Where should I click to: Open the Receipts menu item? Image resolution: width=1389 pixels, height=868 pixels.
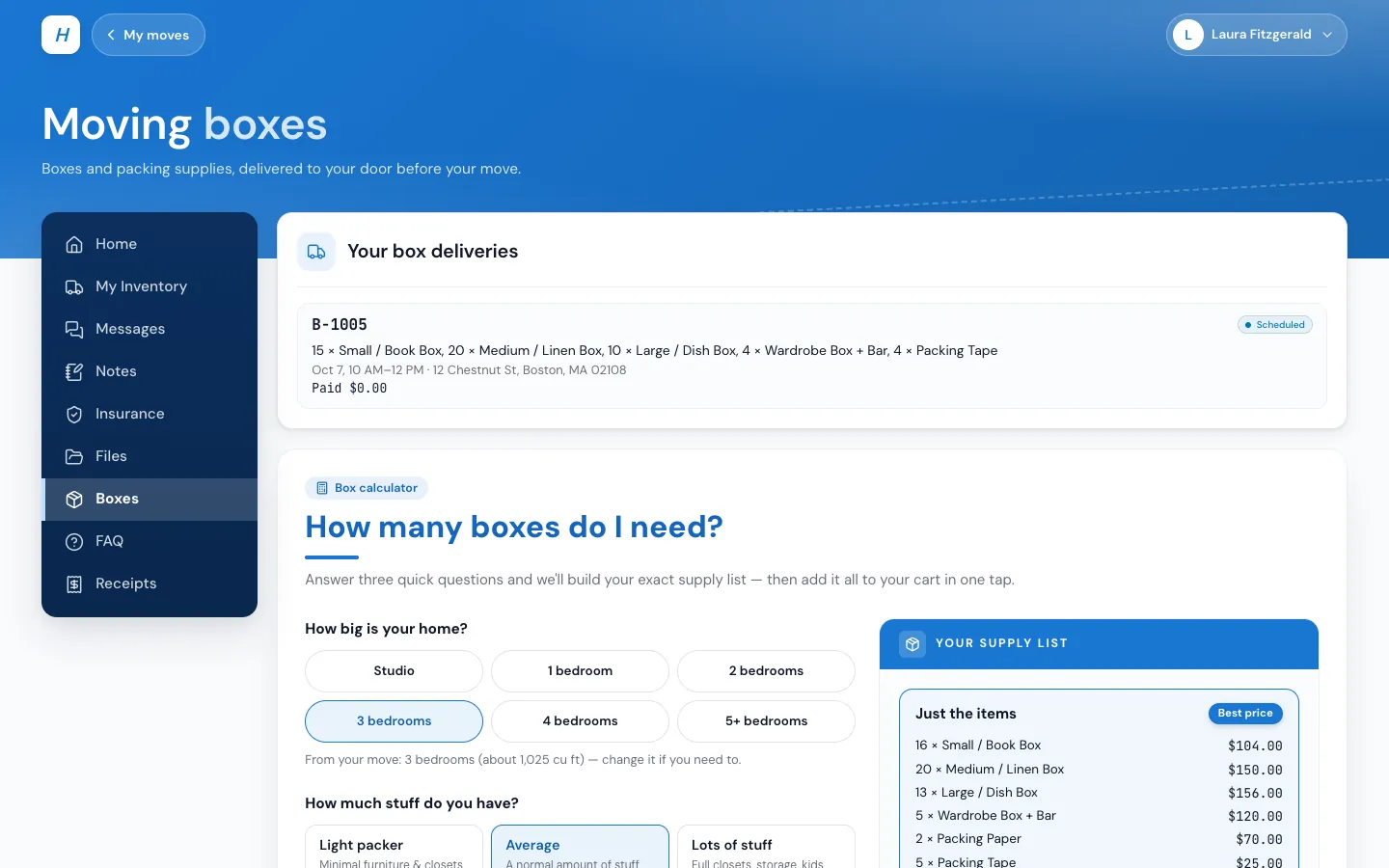pos(150,583)
